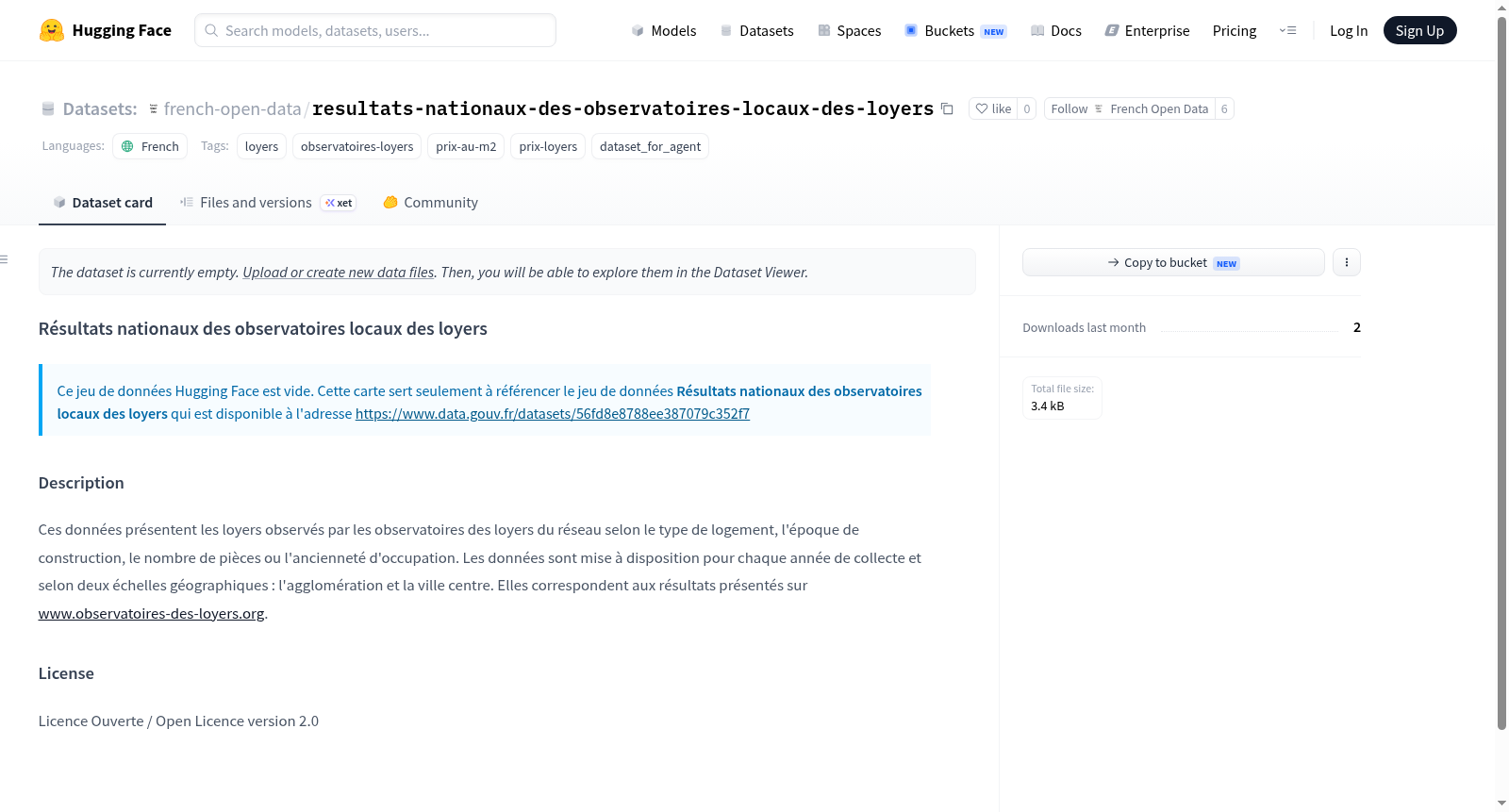This screenshot has width=1509, height=812.
Task: Follow French Open Data
Action: pos(1130,108)
